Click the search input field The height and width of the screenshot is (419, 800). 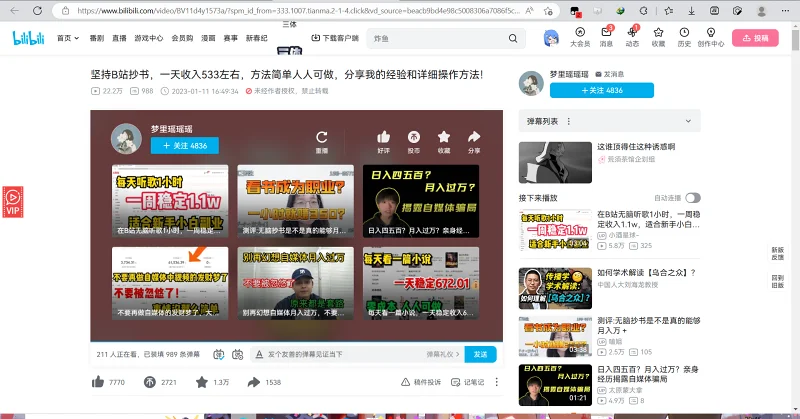tap(439, 38)
